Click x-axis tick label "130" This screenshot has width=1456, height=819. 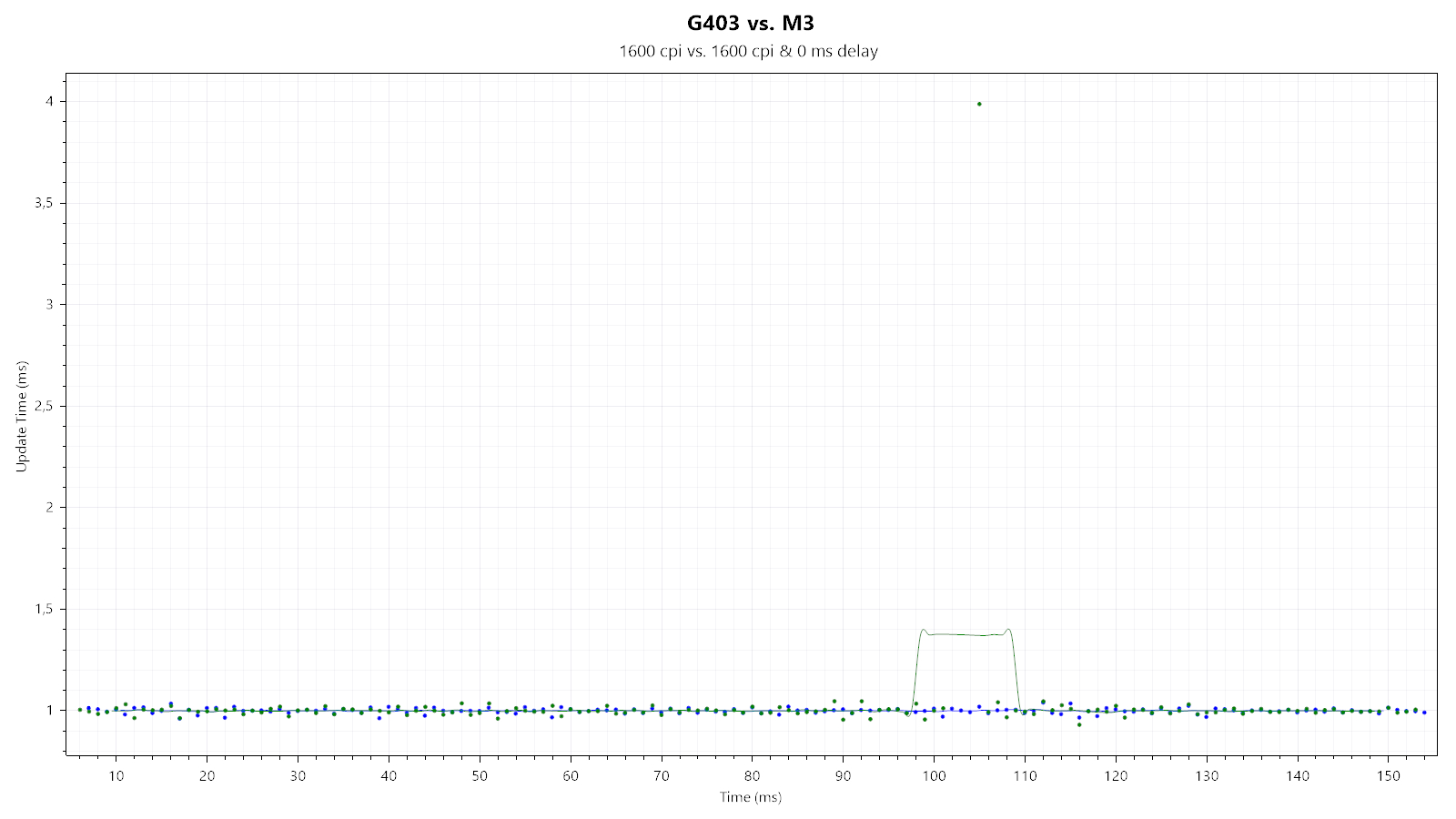(1207, 775)
